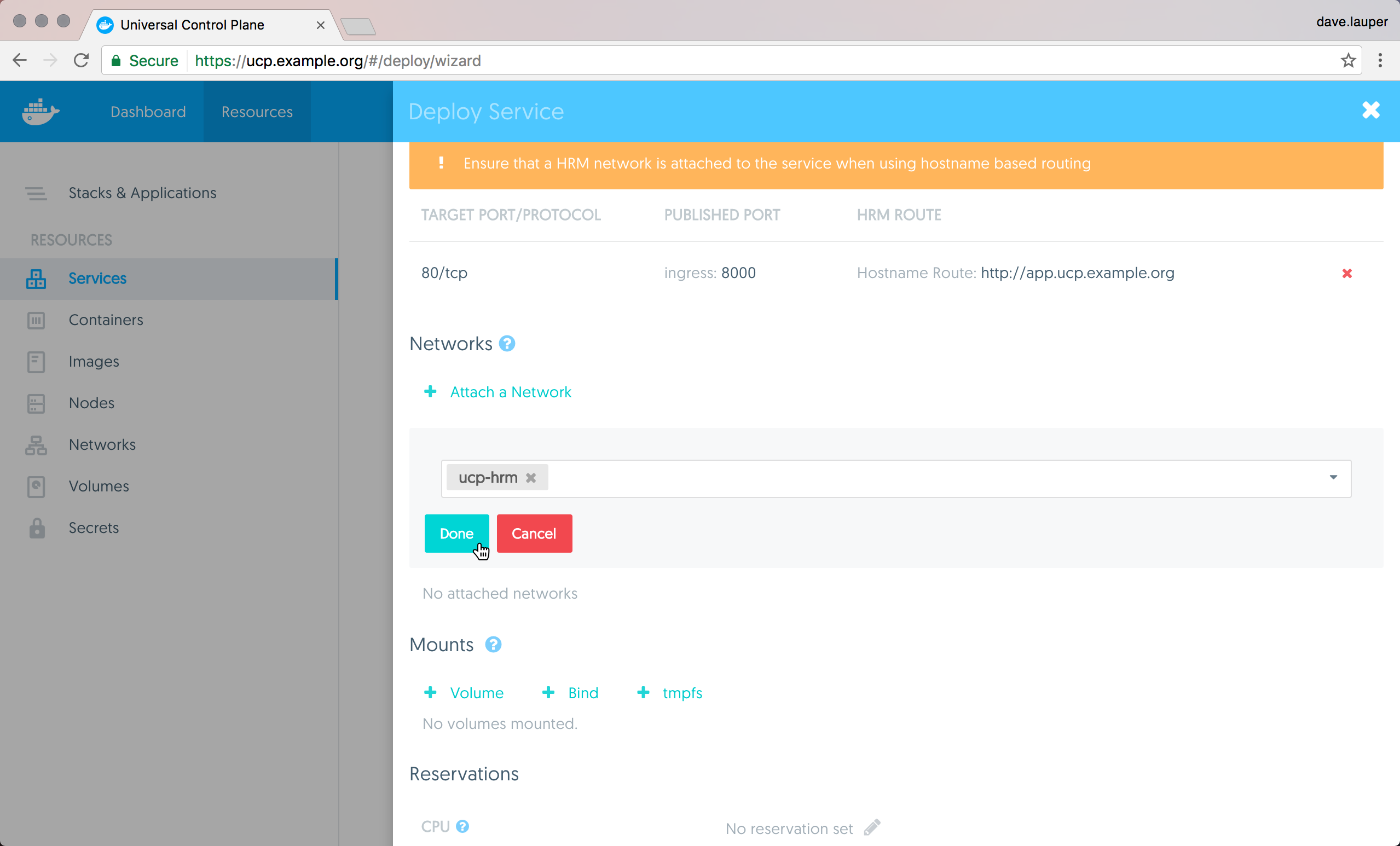Click the Done button

pyautogui.click(x=456, y=534)
